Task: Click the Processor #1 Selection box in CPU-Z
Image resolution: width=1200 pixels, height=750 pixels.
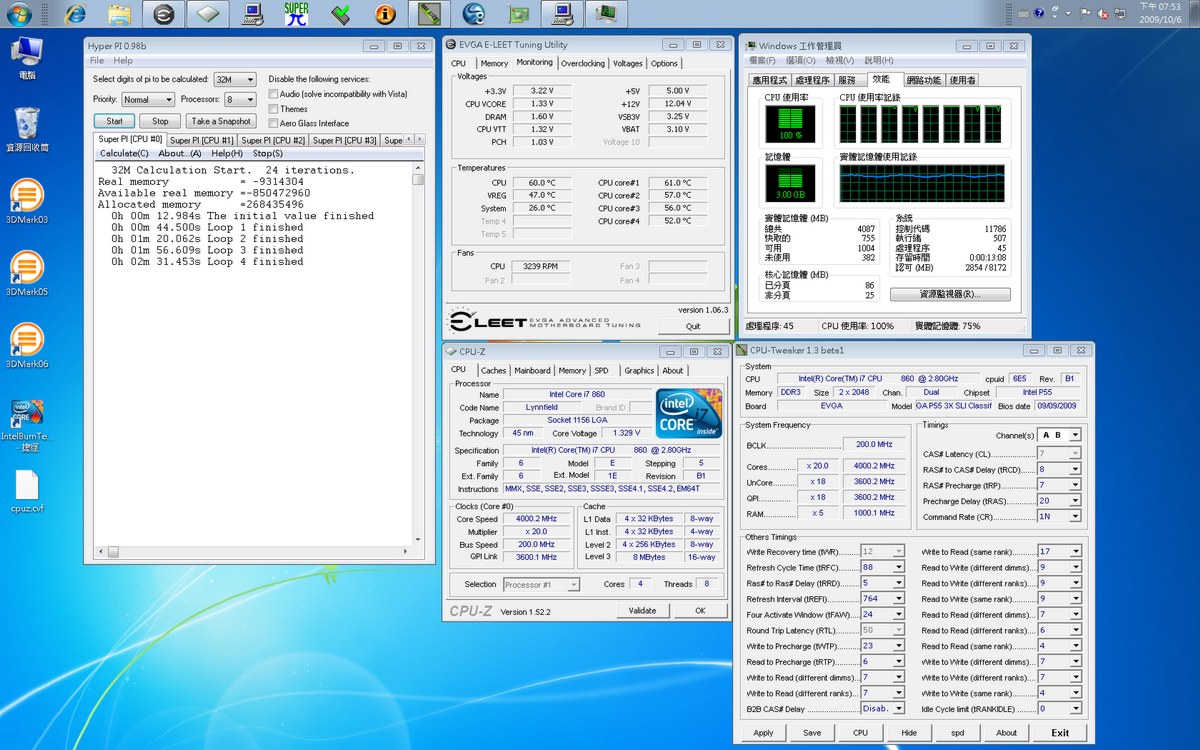Action: pyautogui.click(x=541, y=584)
